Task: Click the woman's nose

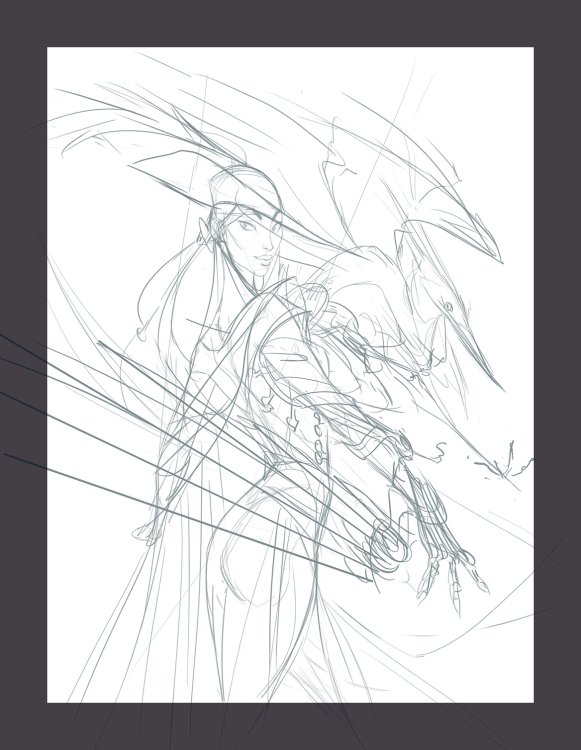Action: coord(270,244)
